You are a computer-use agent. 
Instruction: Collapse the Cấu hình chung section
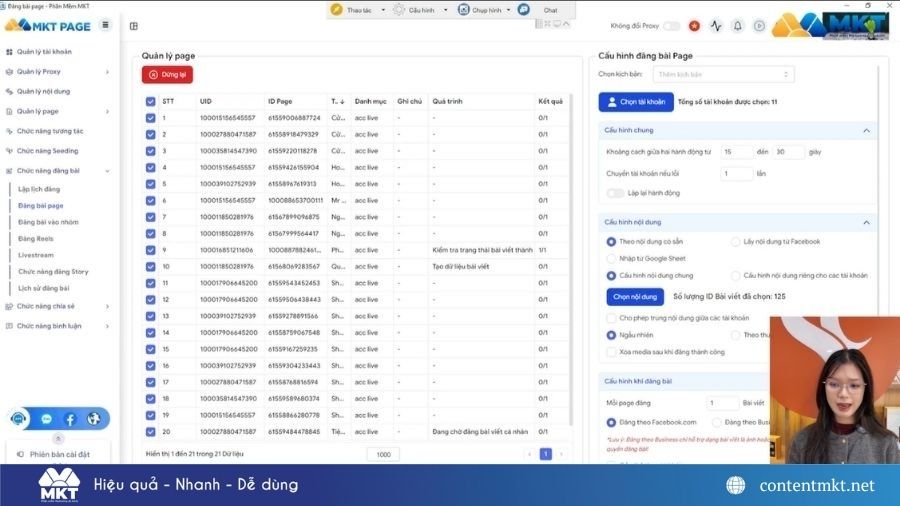866,131
